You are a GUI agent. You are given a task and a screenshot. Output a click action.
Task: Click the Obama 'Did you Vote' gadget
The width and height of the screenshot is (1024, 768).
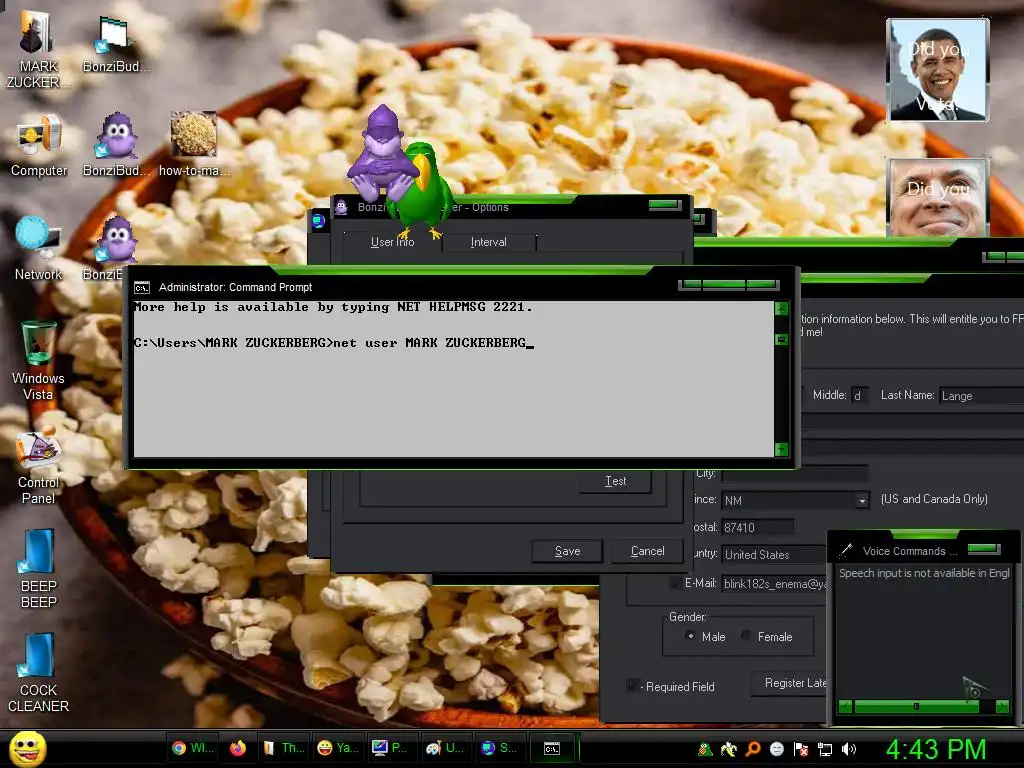pyautogui.click(x=937, y=70)
